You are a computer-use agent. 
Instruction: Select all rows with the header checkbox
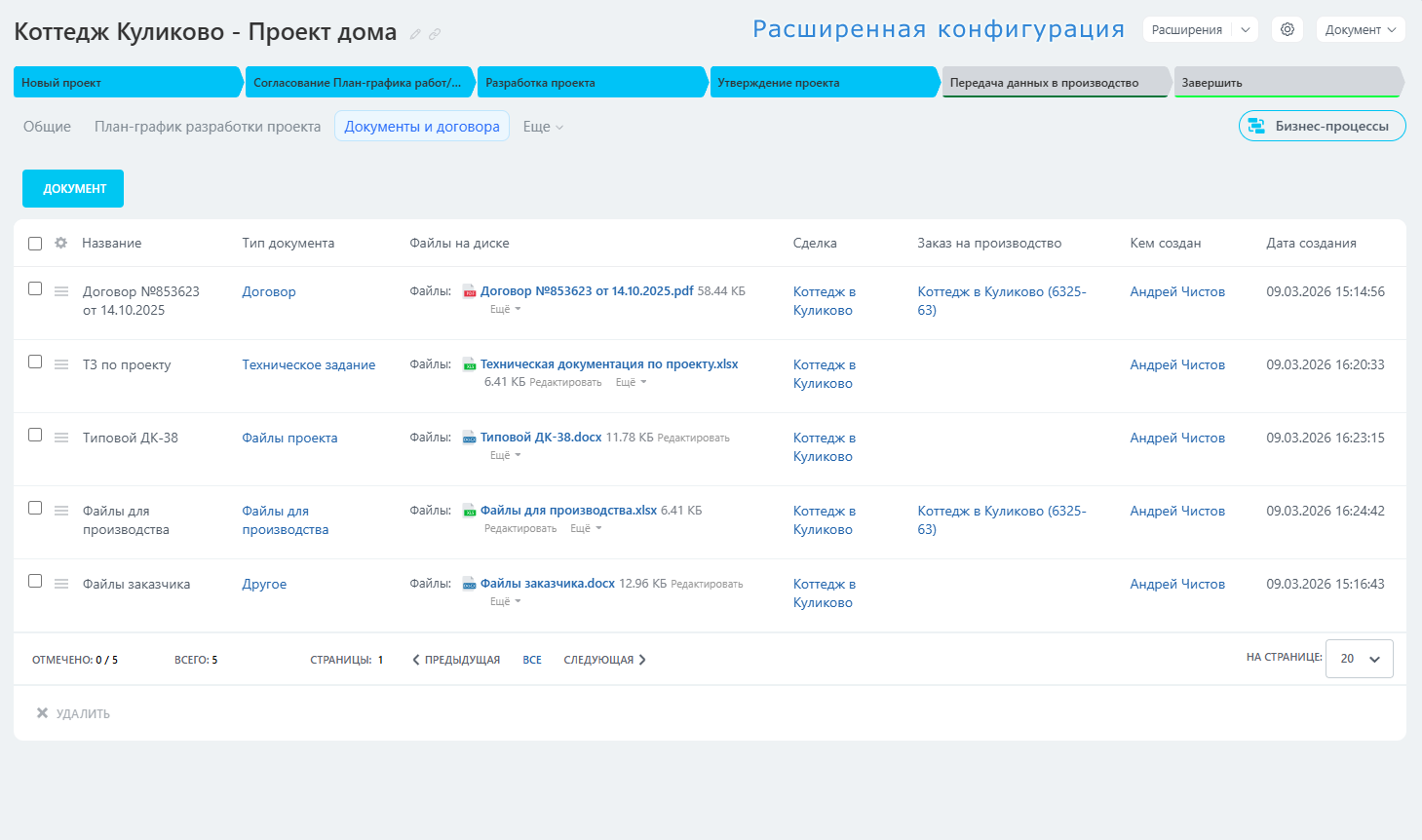(35, 244)
